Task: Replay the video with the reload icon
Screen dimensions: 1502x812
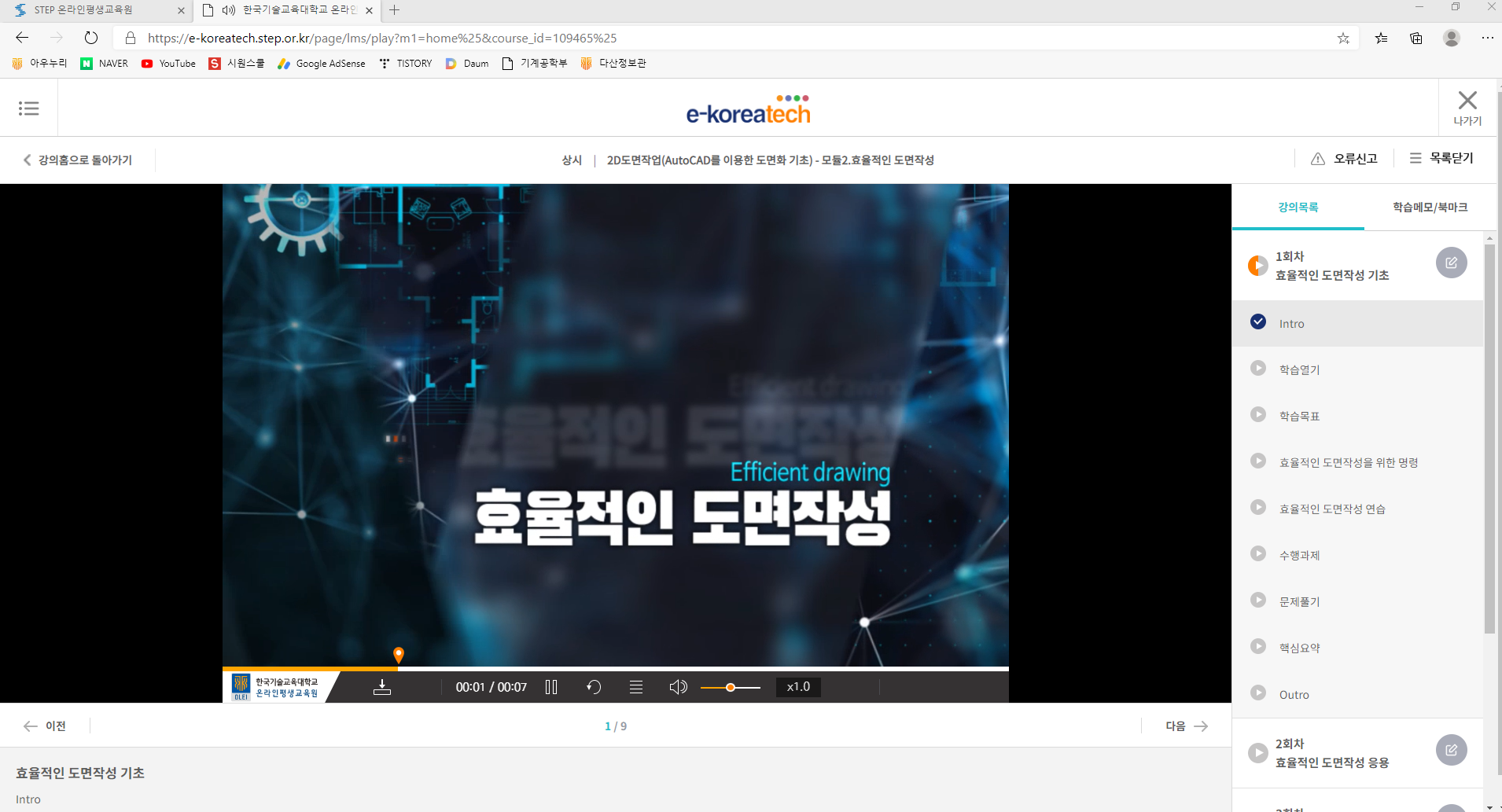Action: click(x=594, y=687)
